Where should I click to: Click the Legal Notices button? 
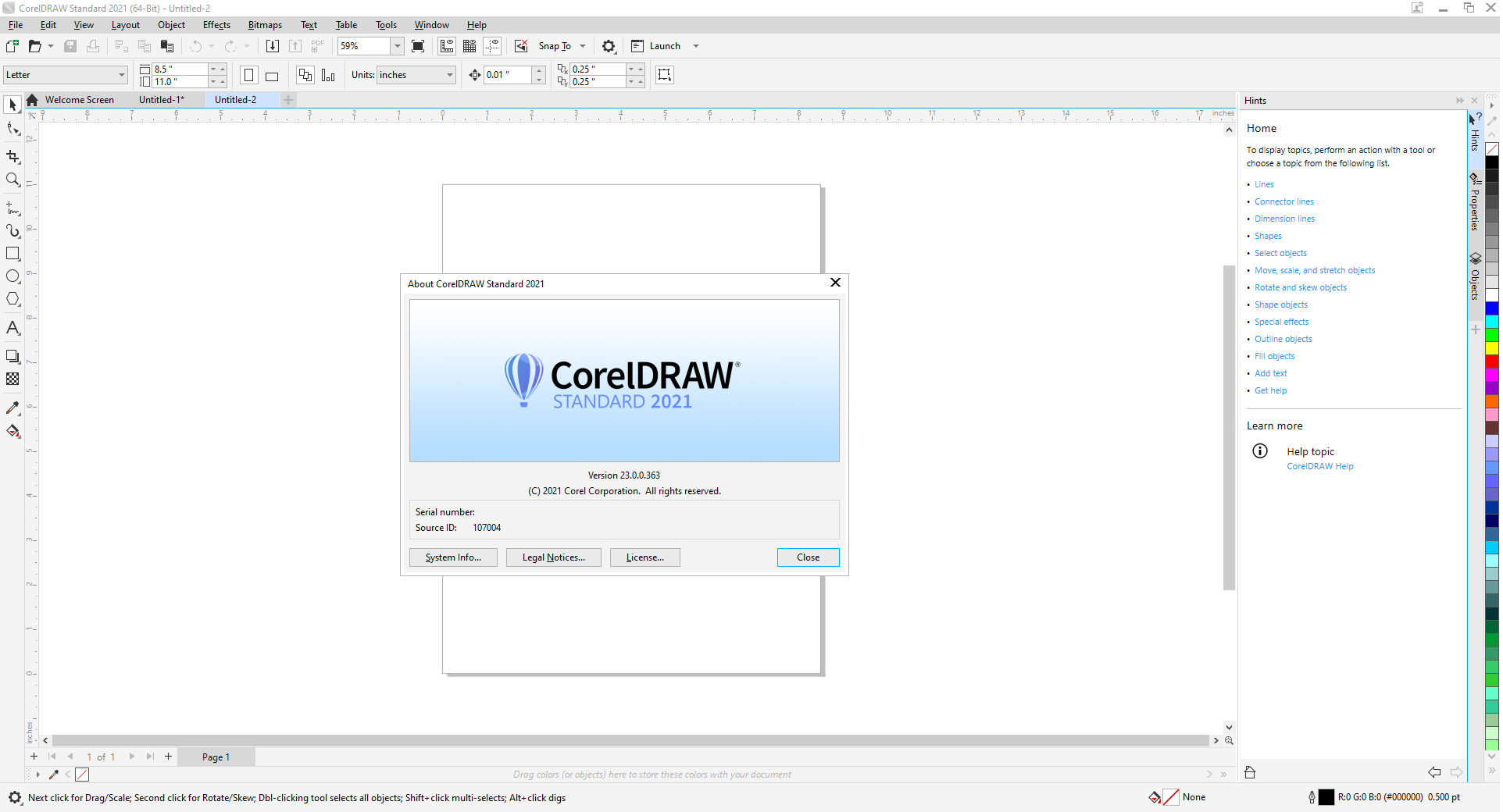click(554, 557)
